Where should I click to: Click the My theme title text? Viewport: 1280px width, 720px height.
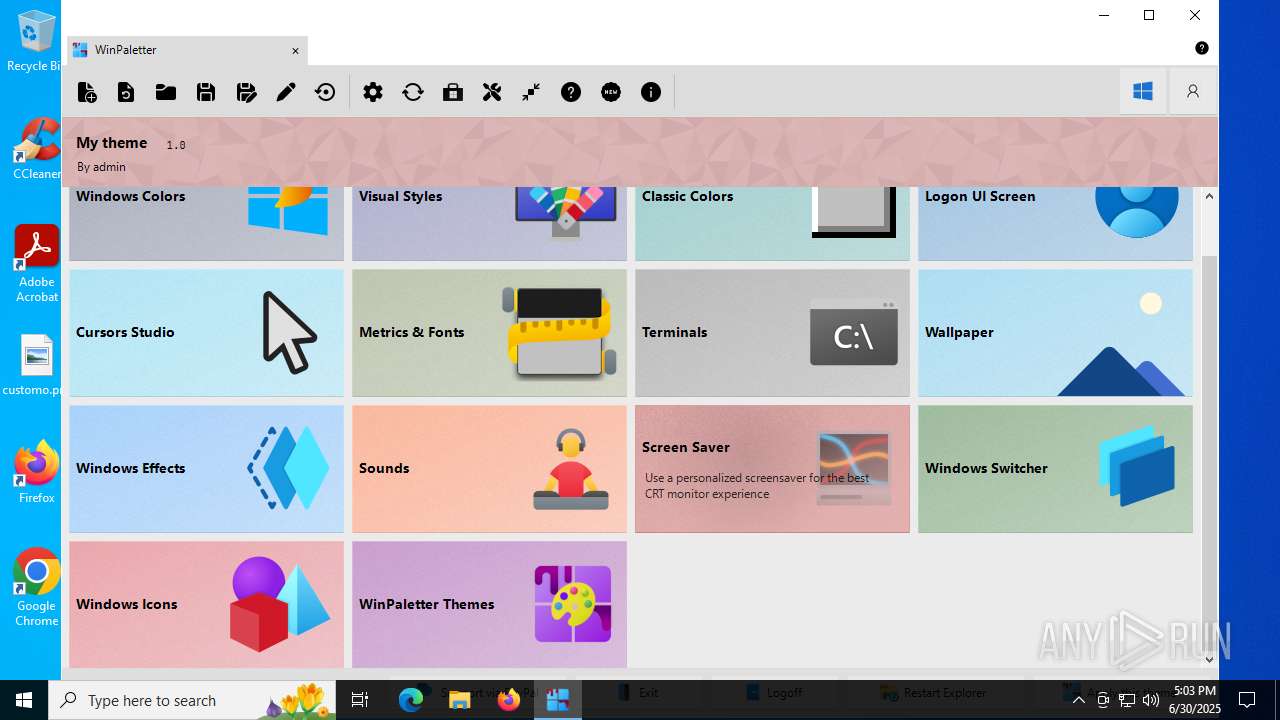pyautogui.click(x=112, y=143)
